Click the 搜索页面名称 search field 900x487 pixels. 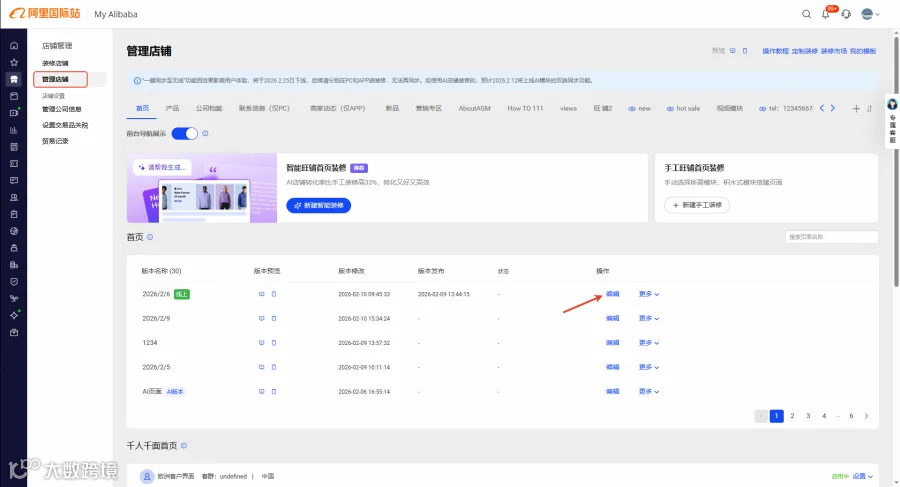coord(831,237)
